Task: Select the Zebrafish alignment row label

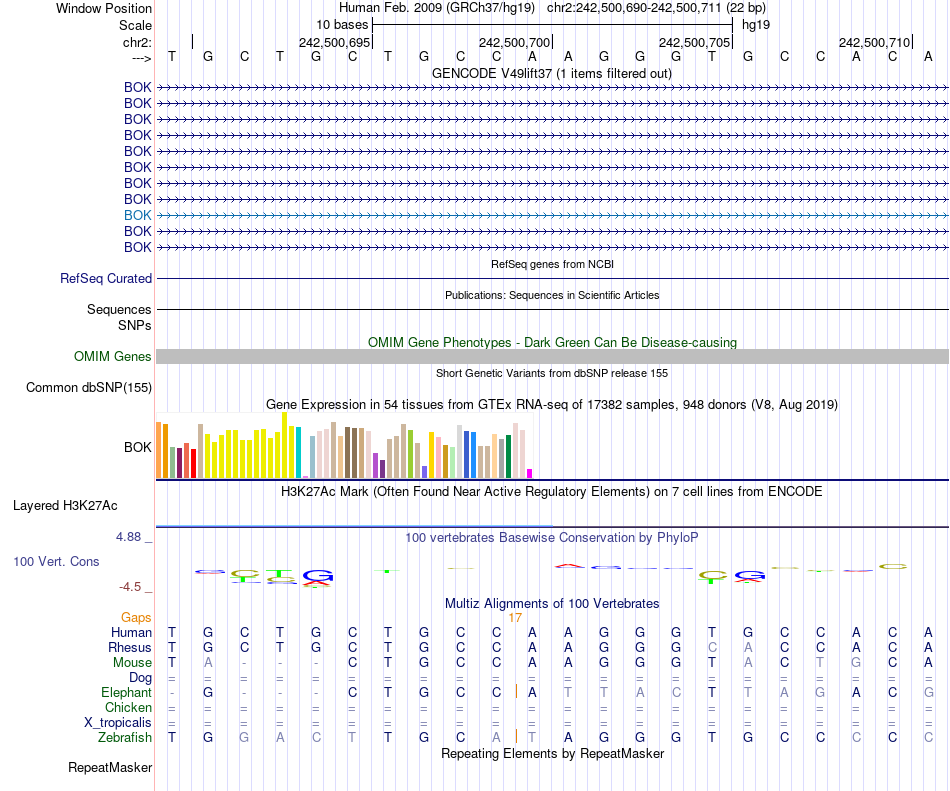Action: pyautogui.click(x=125, y=738)
